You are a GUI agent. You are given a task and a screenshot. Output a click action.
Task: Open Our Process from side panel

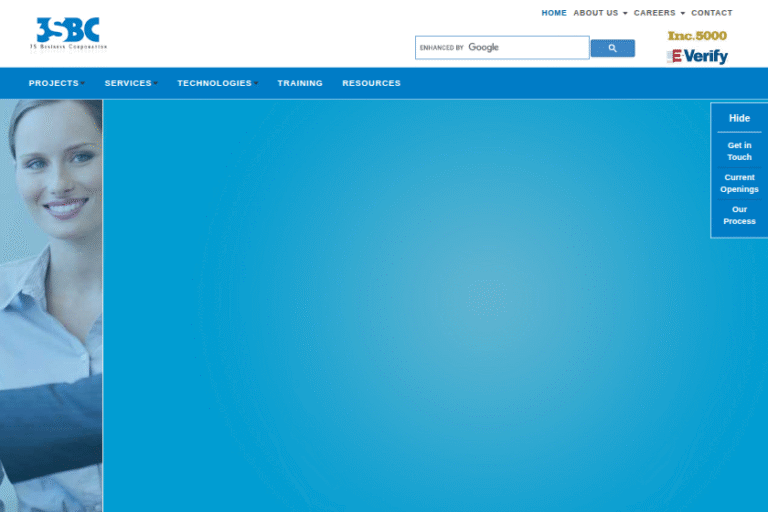pos(739,215)
